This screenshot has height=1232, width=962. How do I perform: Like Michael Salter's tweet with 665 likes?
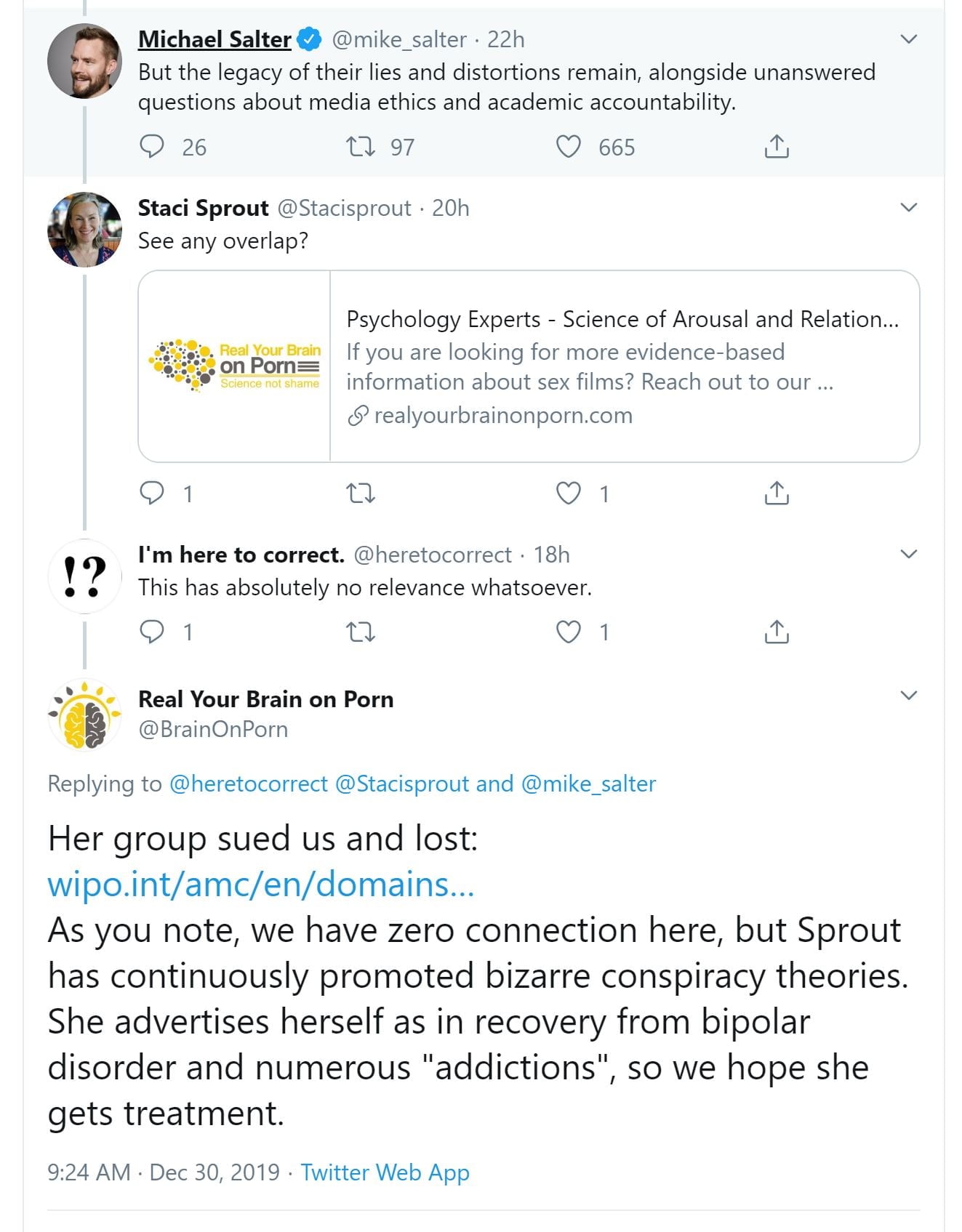point(569,147)
